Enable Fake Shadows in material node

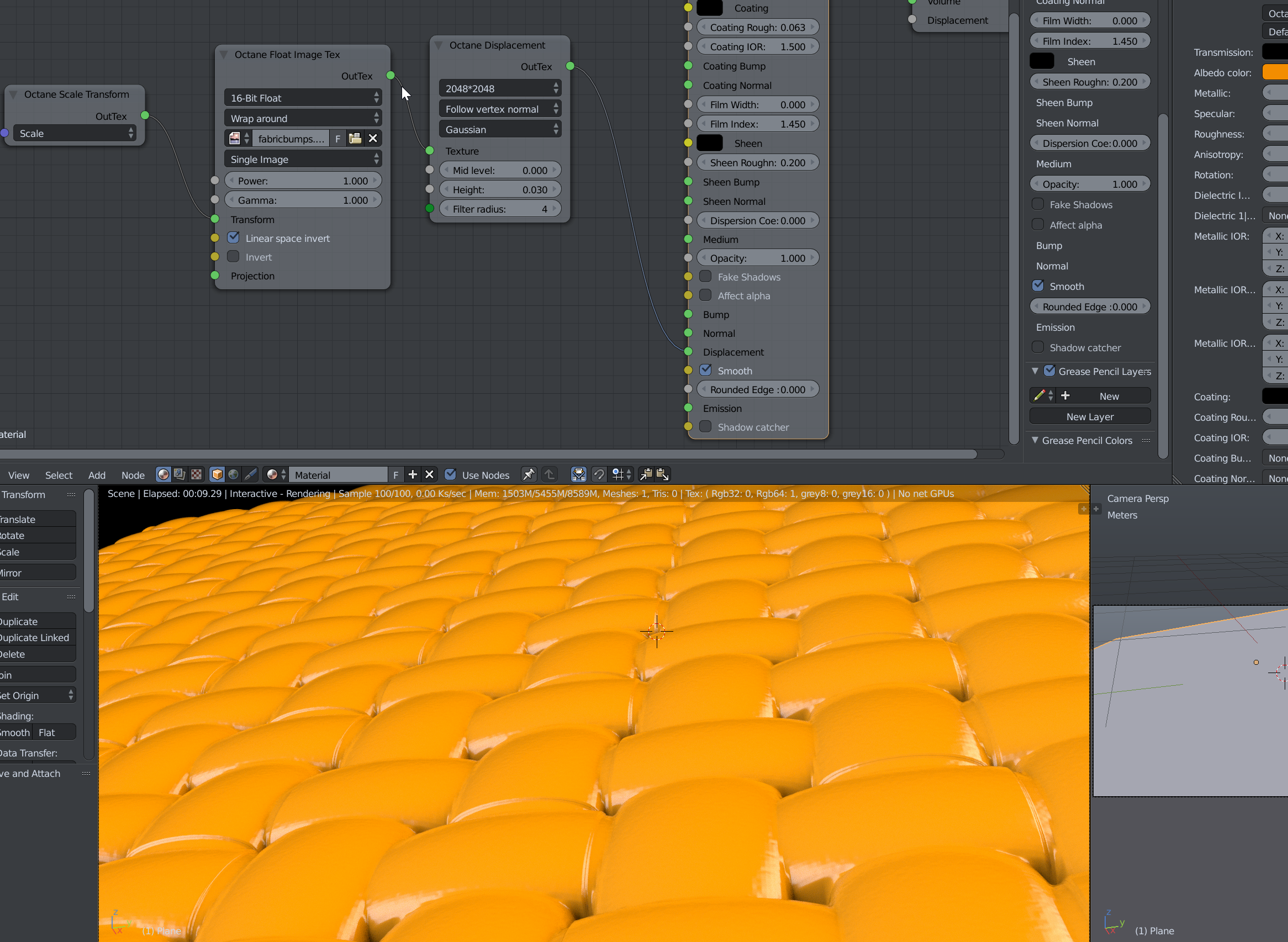[706, 277]
